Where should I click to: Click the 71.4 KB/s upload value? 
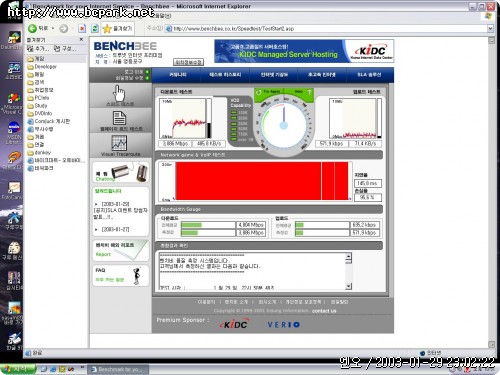[365, 144]
